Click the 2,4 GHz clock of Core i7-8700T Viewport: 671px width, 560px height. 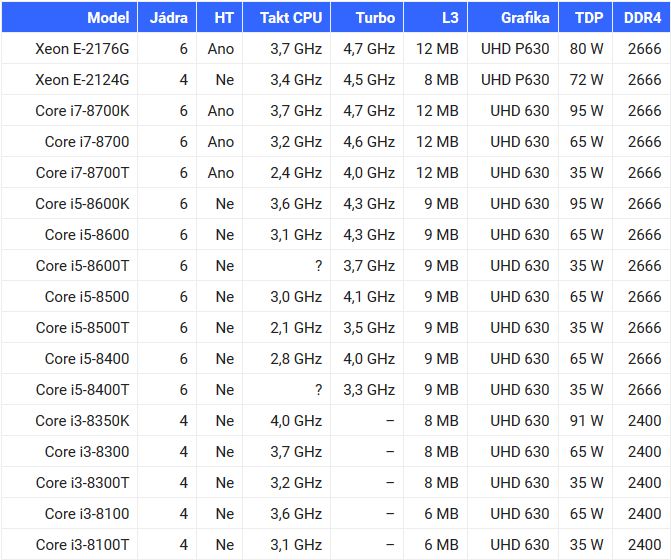tap(296, 173)
